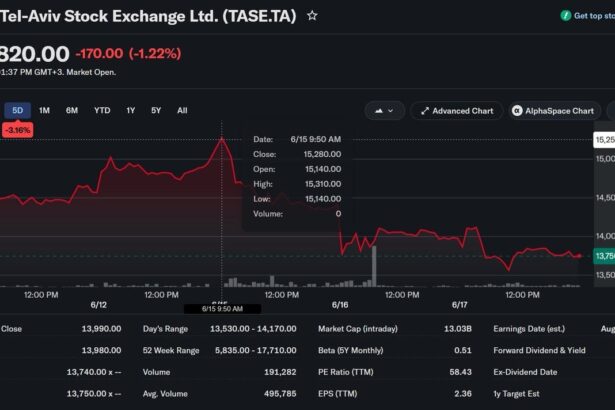Click the Advanced Chart expand arrow icon
The width and height of the screenshot is (615, 410).
(425, 111)
